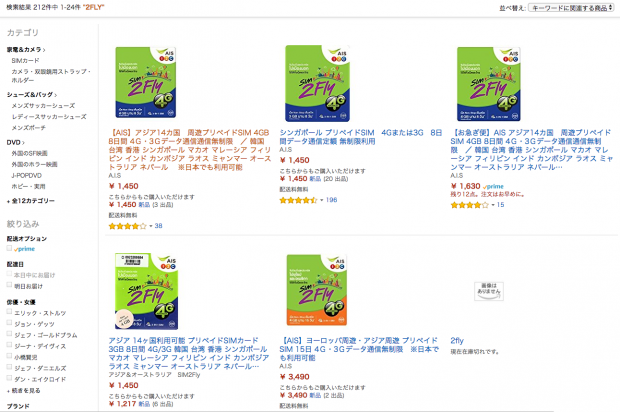
Task: Open the 3GB 8日間 2Fly SIM thumbnail
Action: click(146, 291)
